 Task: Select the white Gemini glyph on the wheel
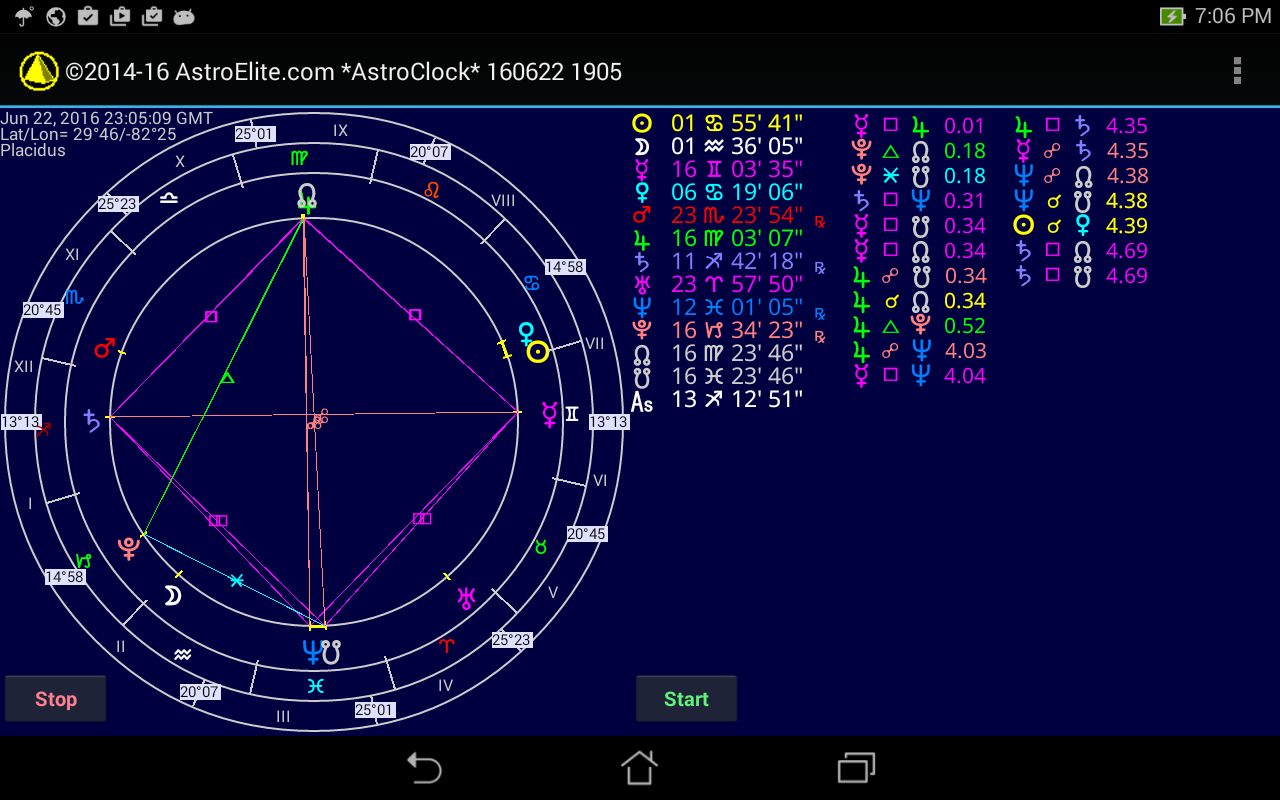[572, 413]
